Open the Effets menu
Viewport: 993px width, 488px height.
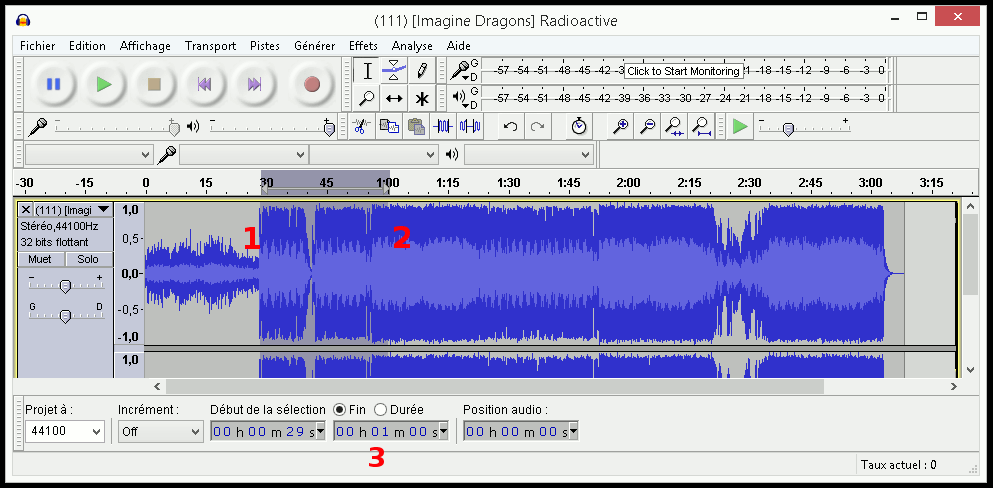coord(363,46)
